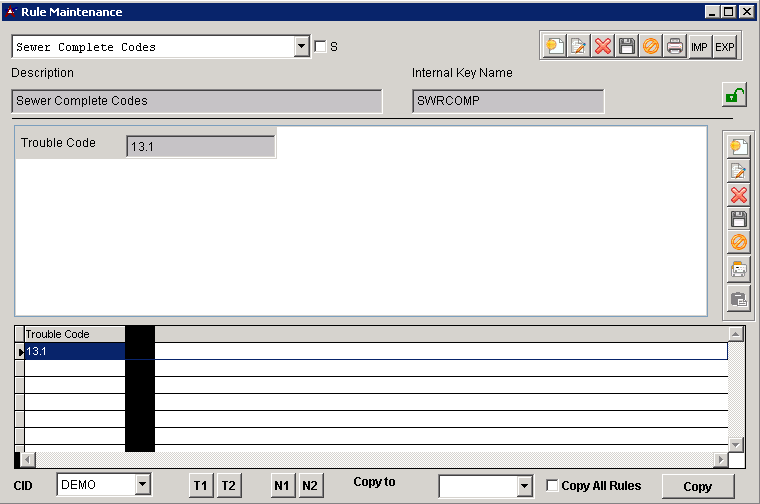The image size is (760, 504).
Task: Open the Copy to dropdown list
Action: pyautogui.click(x=525, y=486)
